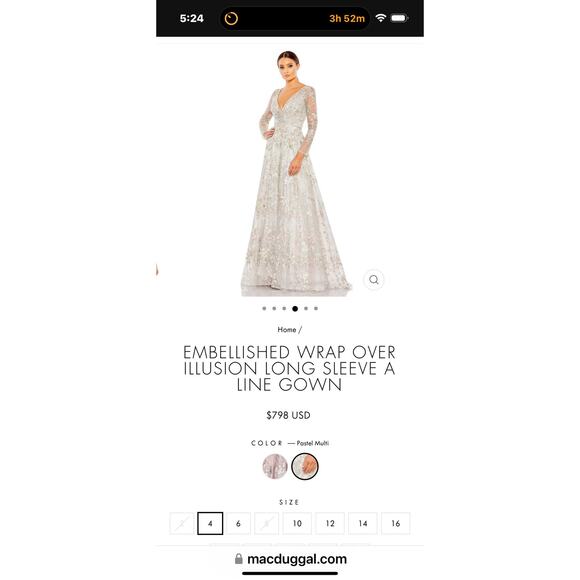This screenshot has height=580, width=580.
Task: Tap the magnifier zoom icon on product image
Action: 374,280
